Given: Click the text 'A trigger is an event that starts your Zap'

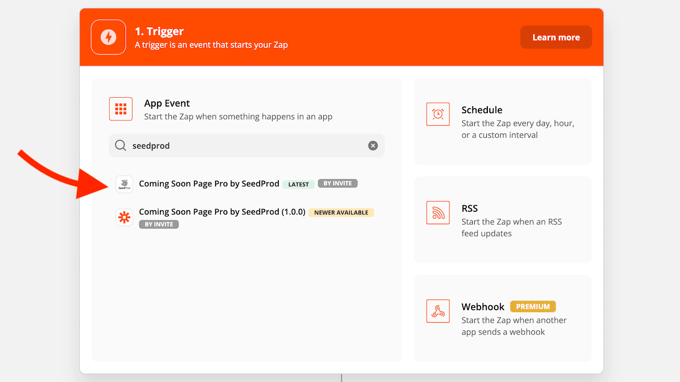Looking at the screenshot, I should 211,45.
